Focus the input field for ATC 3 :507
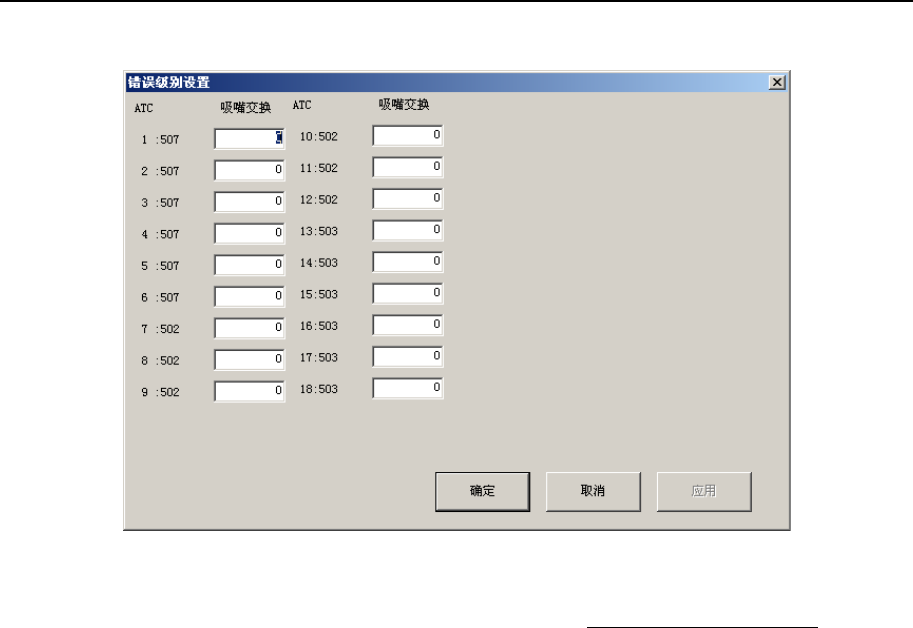Image resolution: width=913 pixels, height=628 pixels. point(249,202)
